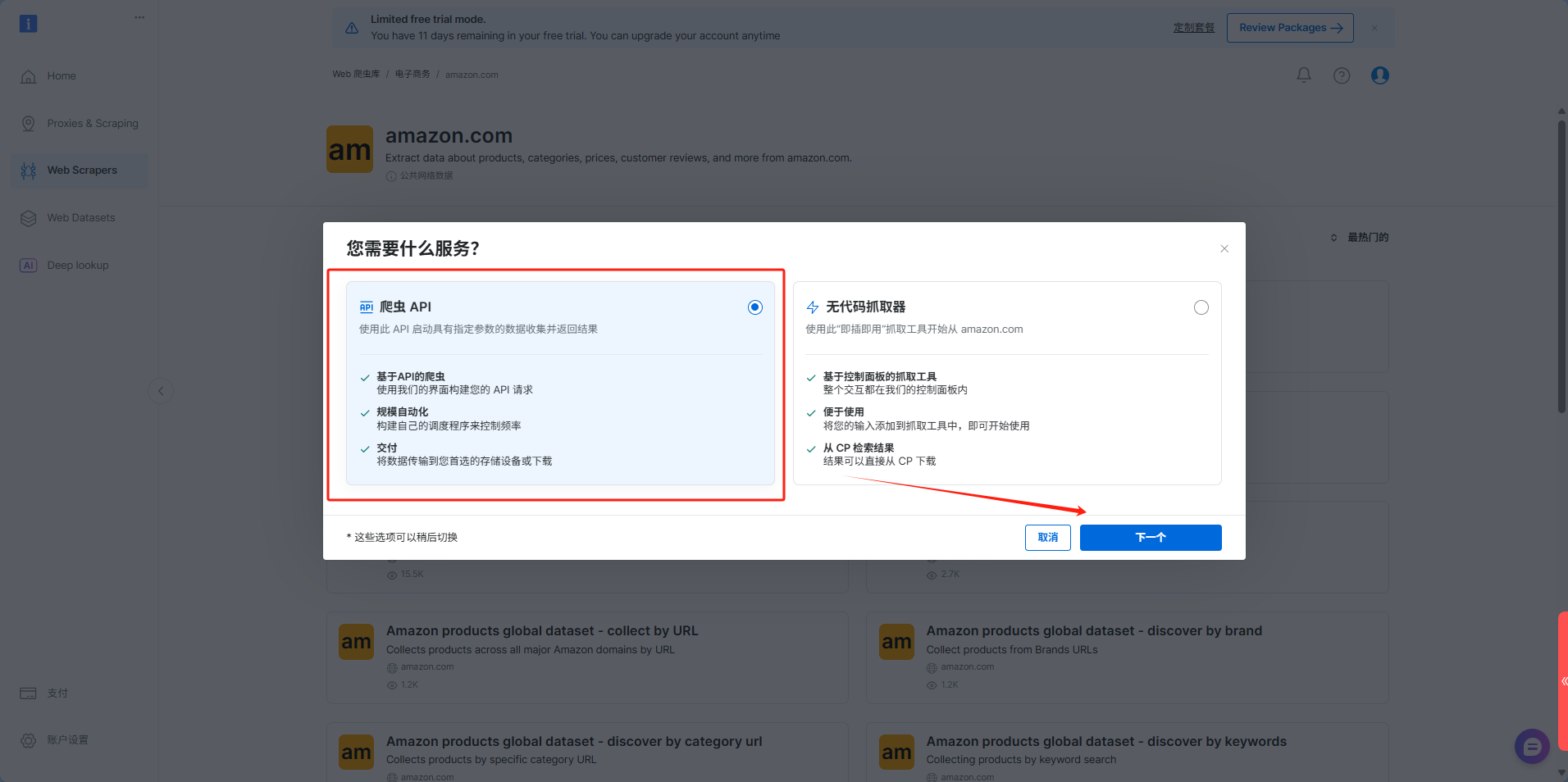Viewport: 1568px width, 782px height.
Task: Open the help question mark icon
Action: click(x=1342, y=75)
